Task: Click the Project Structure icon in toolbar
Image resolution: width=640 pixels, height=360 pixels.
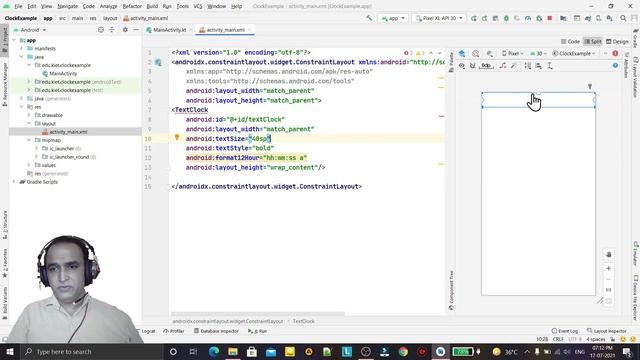Action: click(563, 18)
